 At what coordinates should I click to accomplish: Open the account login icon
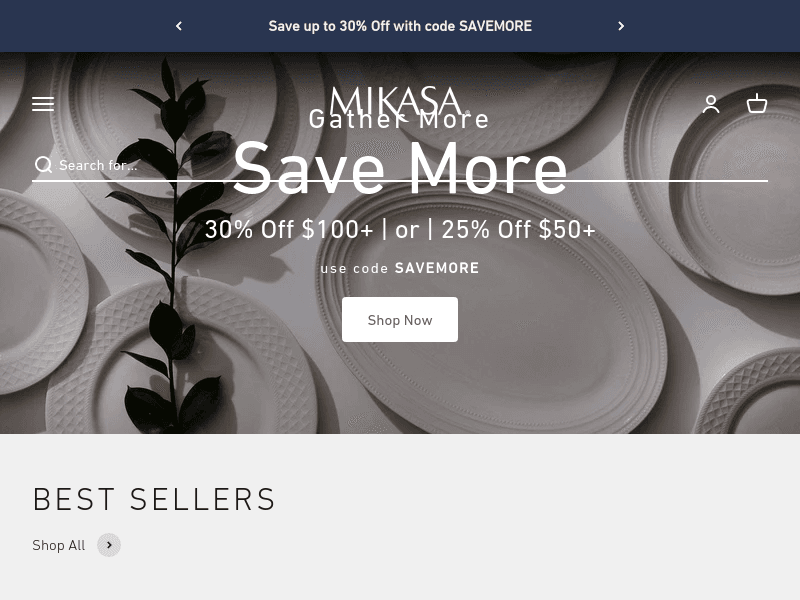[711, 104]
